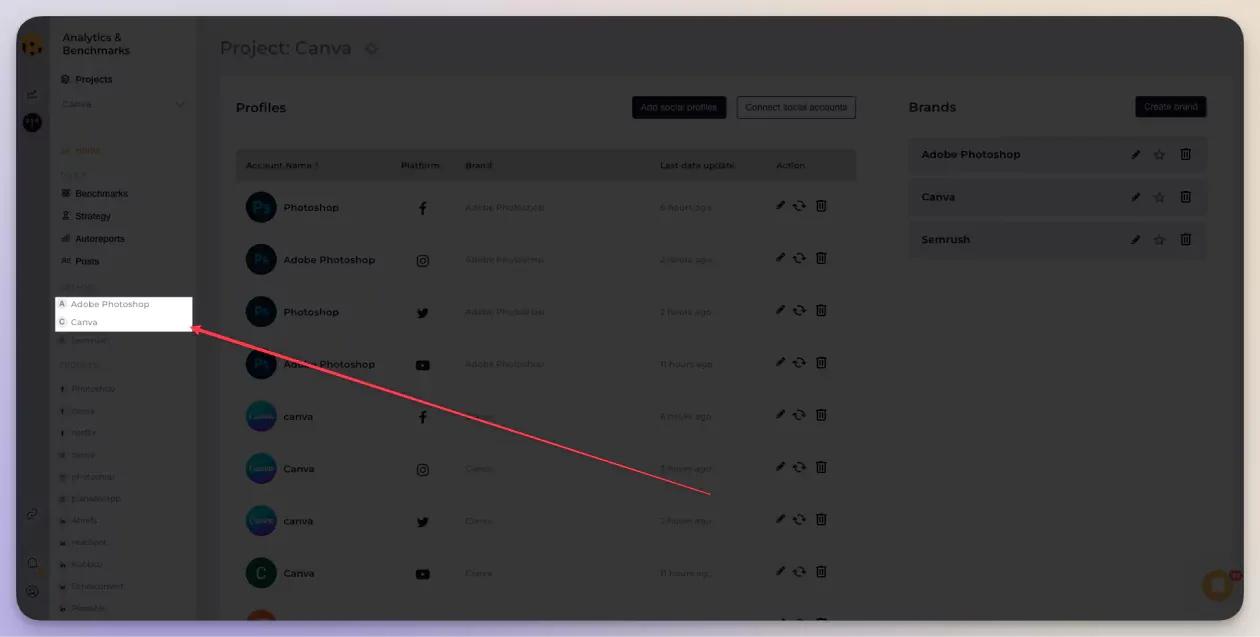Open the chat widget bubble
Screen dimensions: 1260x637
pos(1217,585)
